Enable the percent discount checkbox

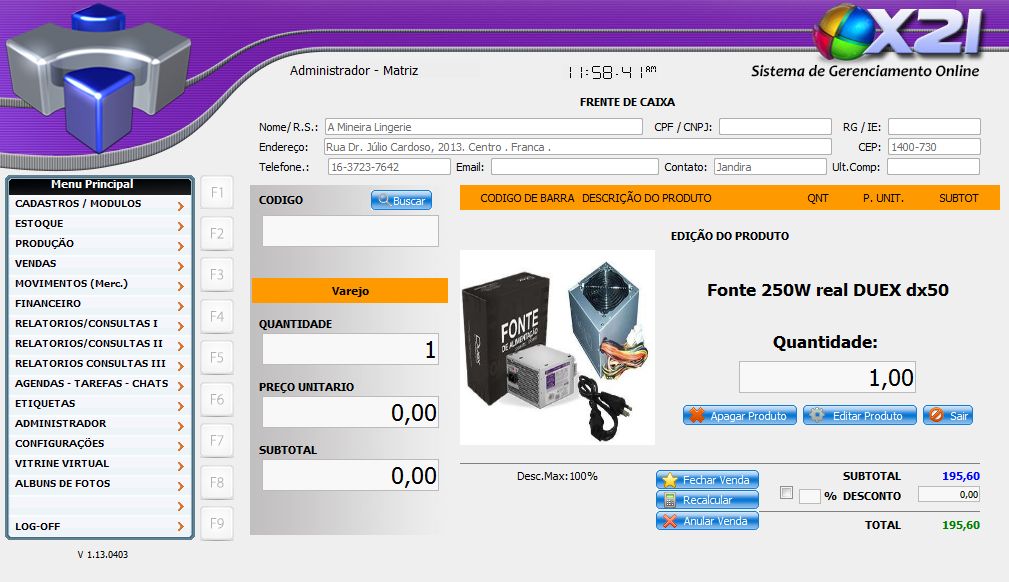[786, 493]
